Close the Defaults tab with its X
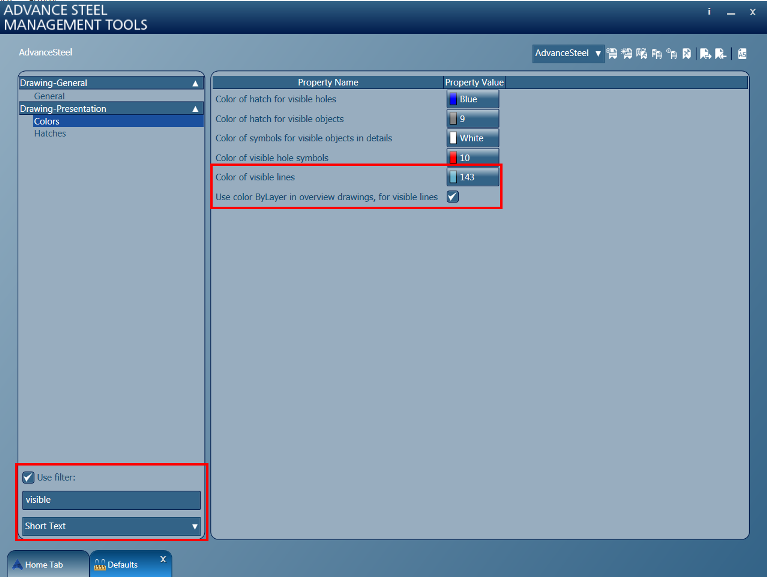Image resolution: width=767 pixels, height=577 pixels. (163, 559)
